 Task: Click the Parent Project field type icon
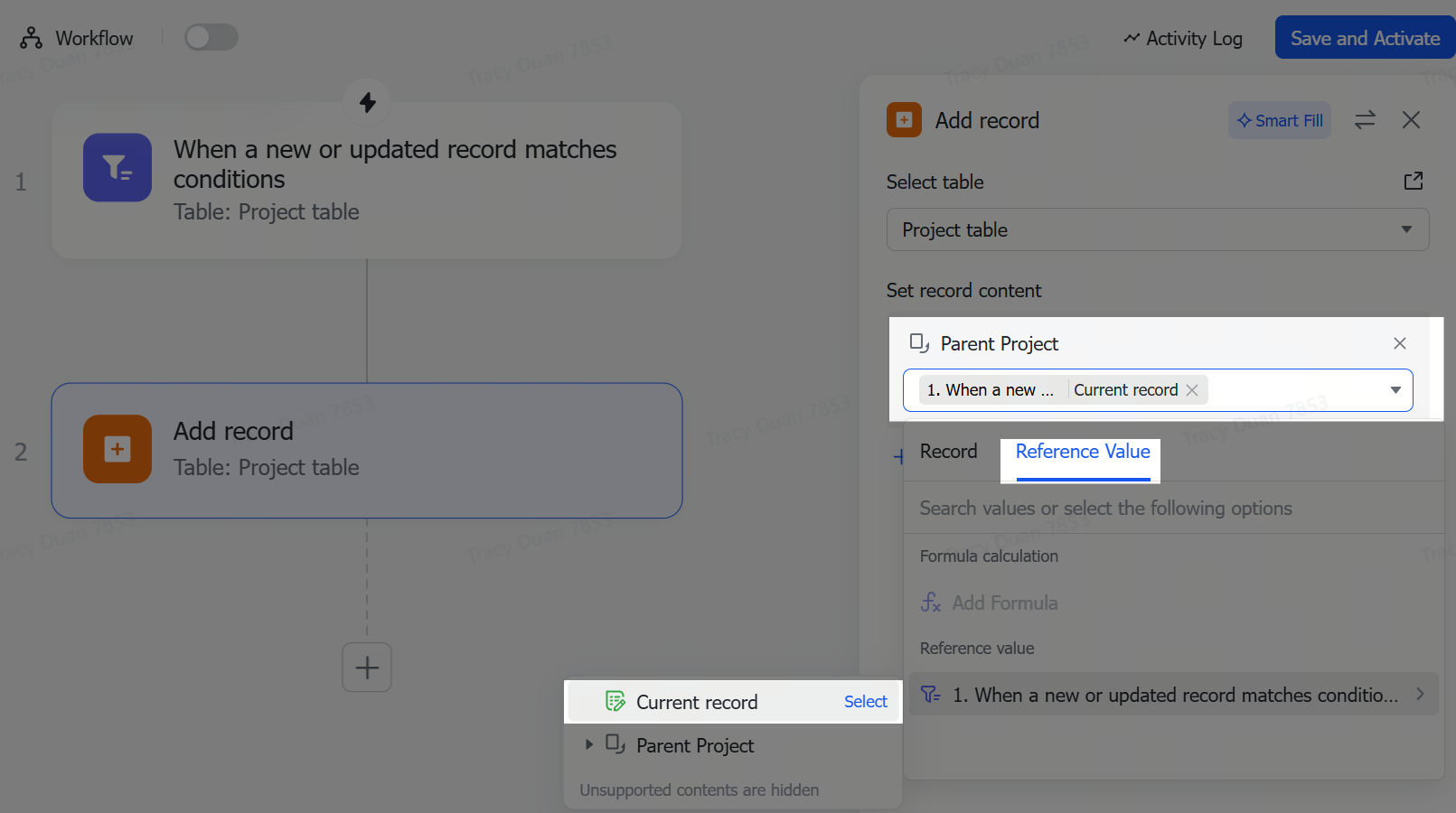pos(919,343)
